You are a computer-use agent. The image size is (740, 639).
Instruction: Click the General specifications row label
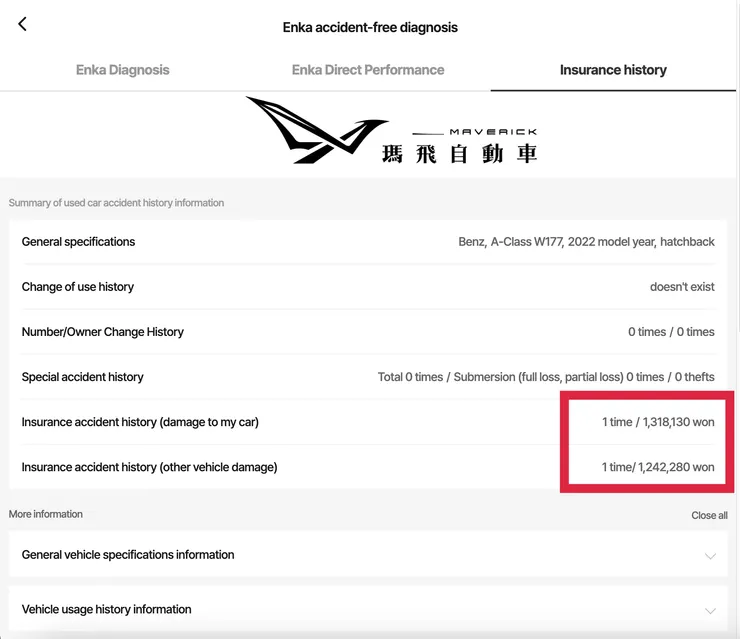pos(78,242)
